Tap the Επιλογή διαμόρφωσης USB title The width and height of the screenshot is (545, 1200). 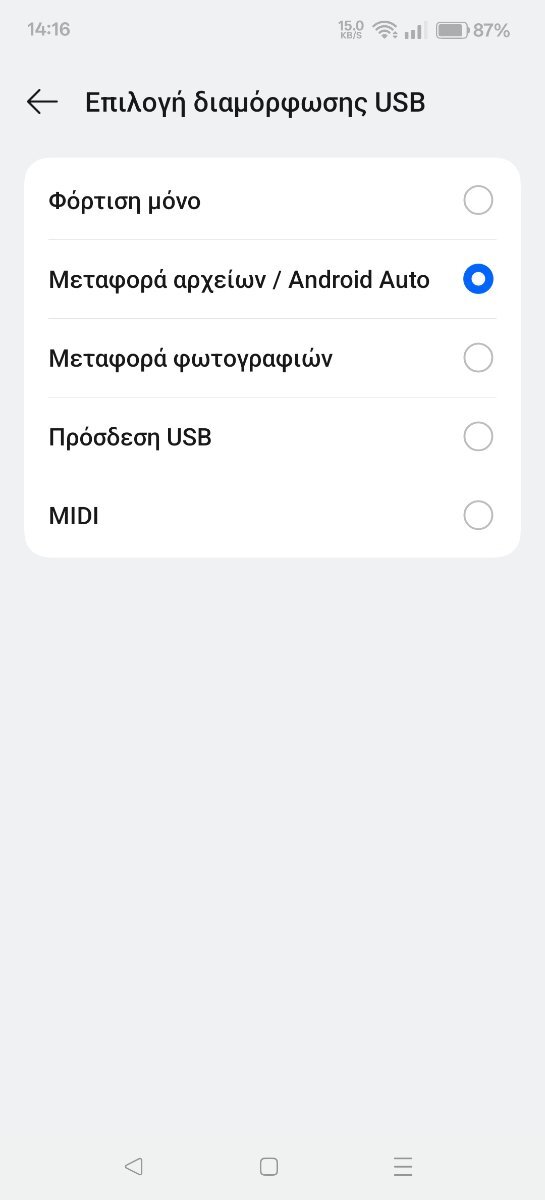tap(256, 102)
